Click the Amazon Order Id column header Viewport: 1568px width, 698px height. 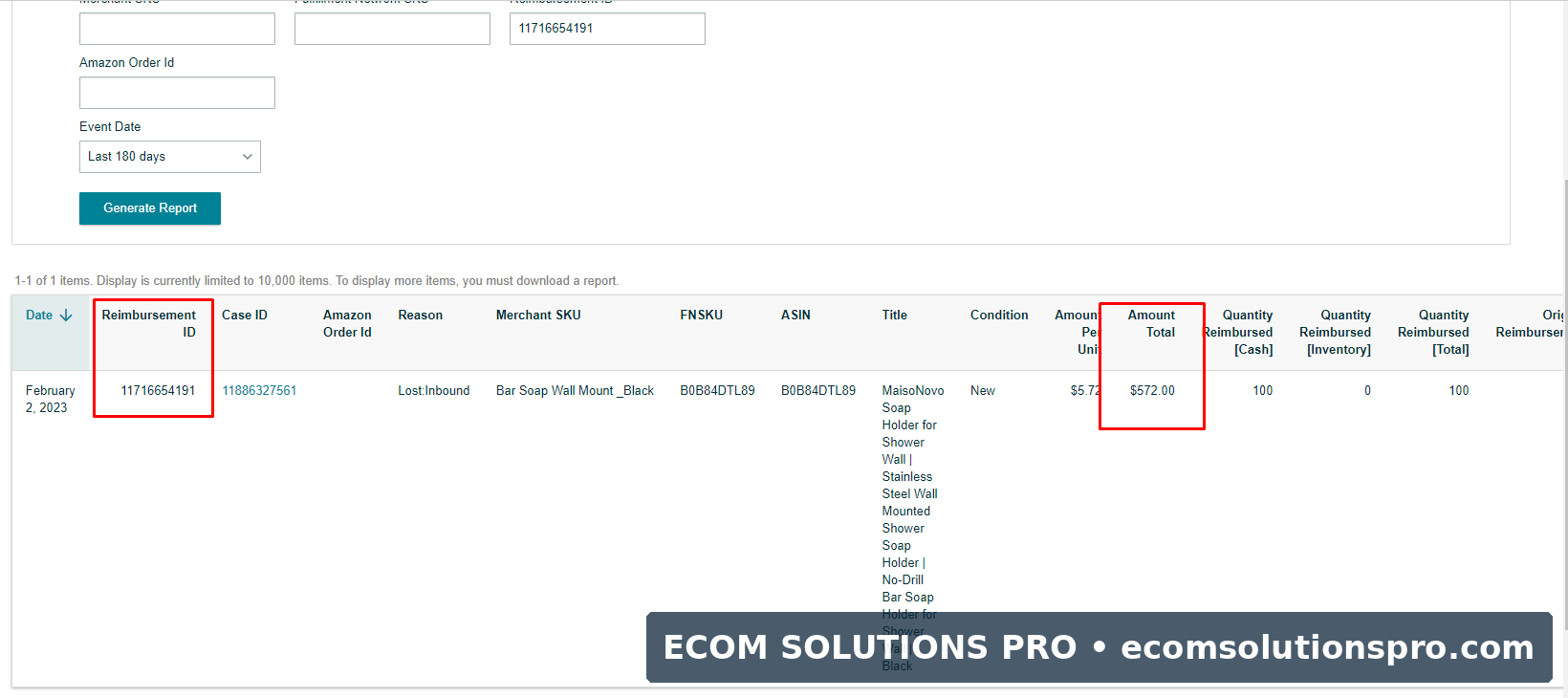[347, 323]
